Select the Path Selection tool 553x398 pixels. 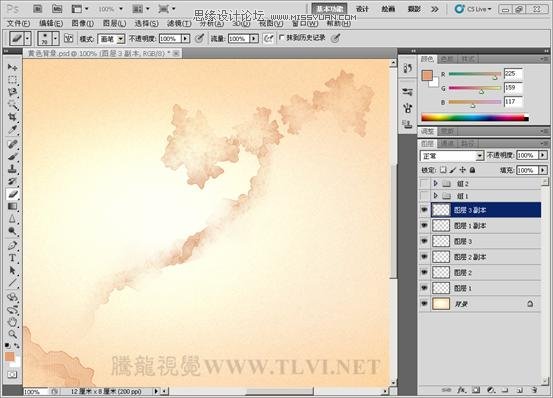tap(12, 270)
